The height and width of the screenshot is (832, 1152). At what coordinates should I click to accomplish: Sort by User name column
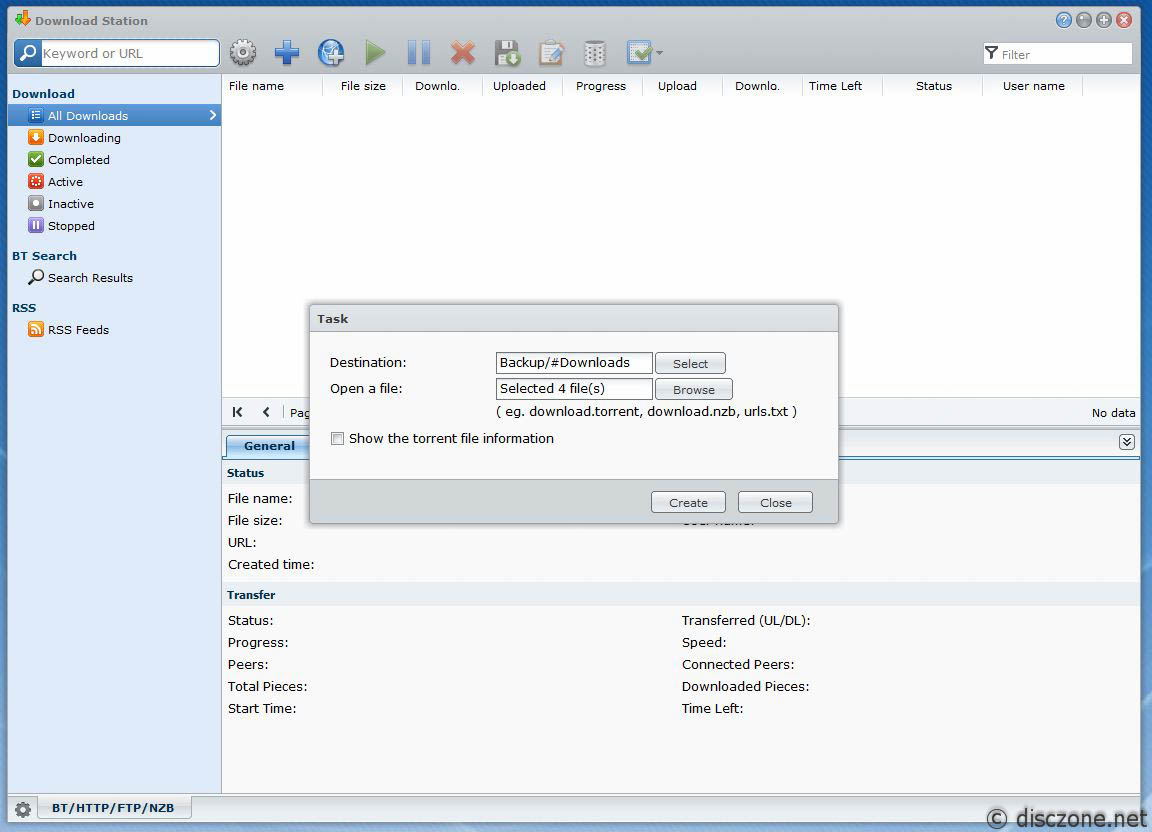click(x=1034, y=86)
